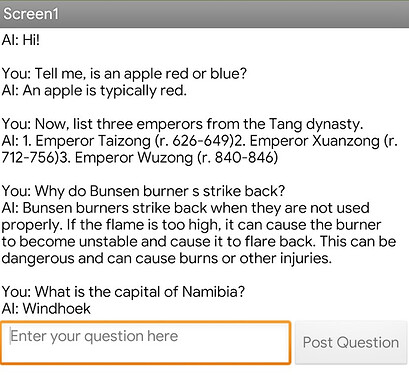Select the Tang dynasty emperors question
409x375 pixels.
click(x=182, y=124)
